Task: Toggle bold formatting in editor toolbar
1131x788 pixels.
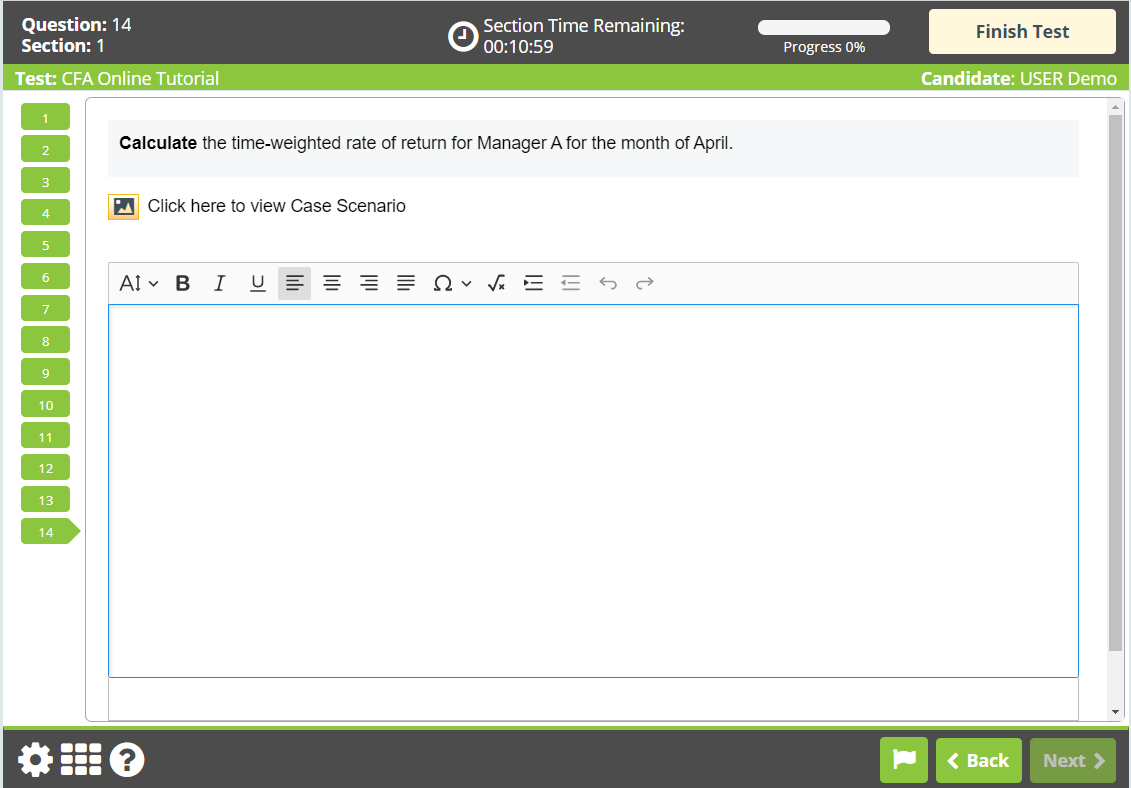Action: (x=182, y=283)
